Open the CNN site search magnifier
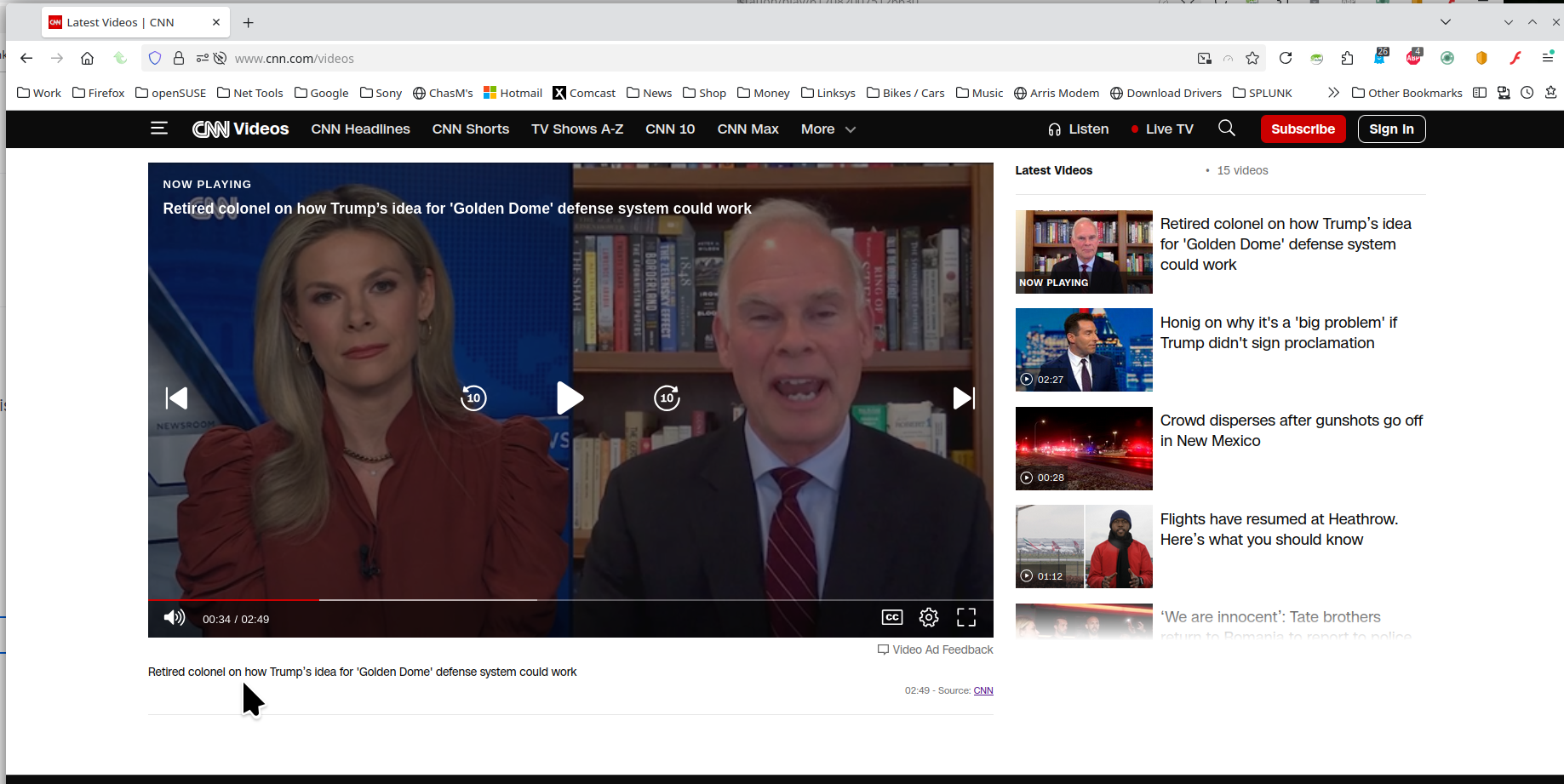 point(1227,128)
